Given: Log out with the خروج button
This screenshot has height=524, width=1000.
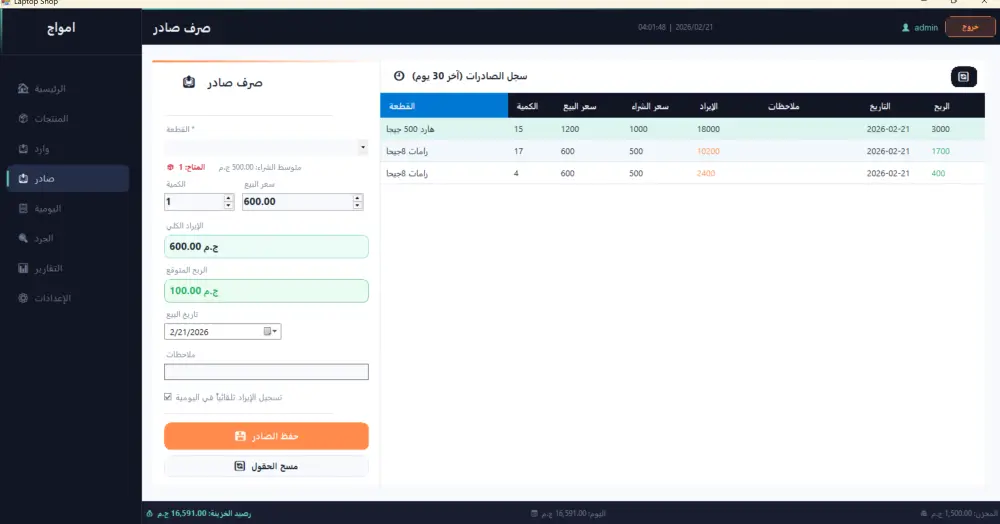Looking at the screenshot, I should (x=970, y=27).
